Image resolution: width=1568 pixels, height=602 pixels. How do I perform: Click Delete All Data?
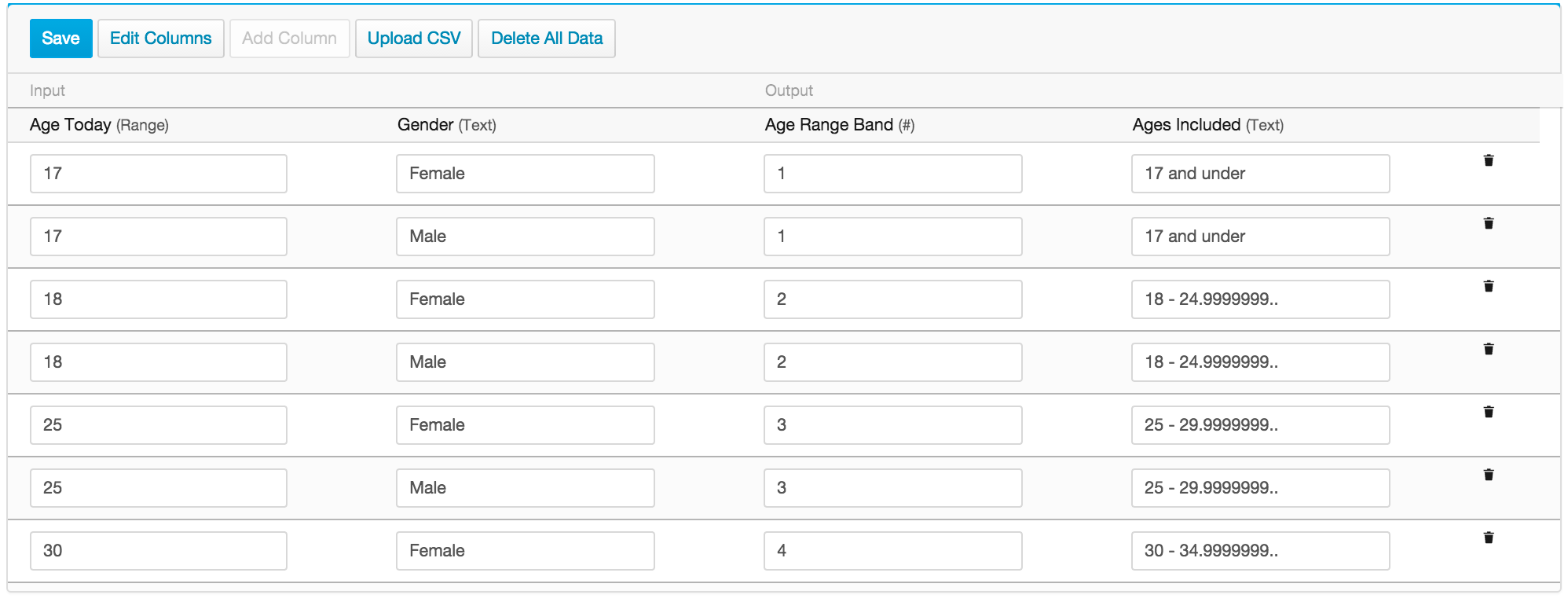pos(547,39)
